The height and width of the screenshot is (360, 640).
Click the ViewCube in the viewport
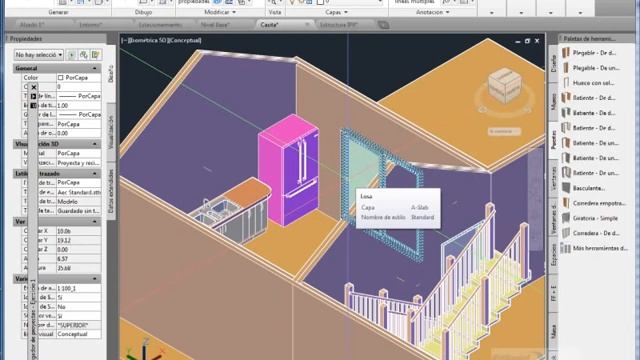(504, 86)
